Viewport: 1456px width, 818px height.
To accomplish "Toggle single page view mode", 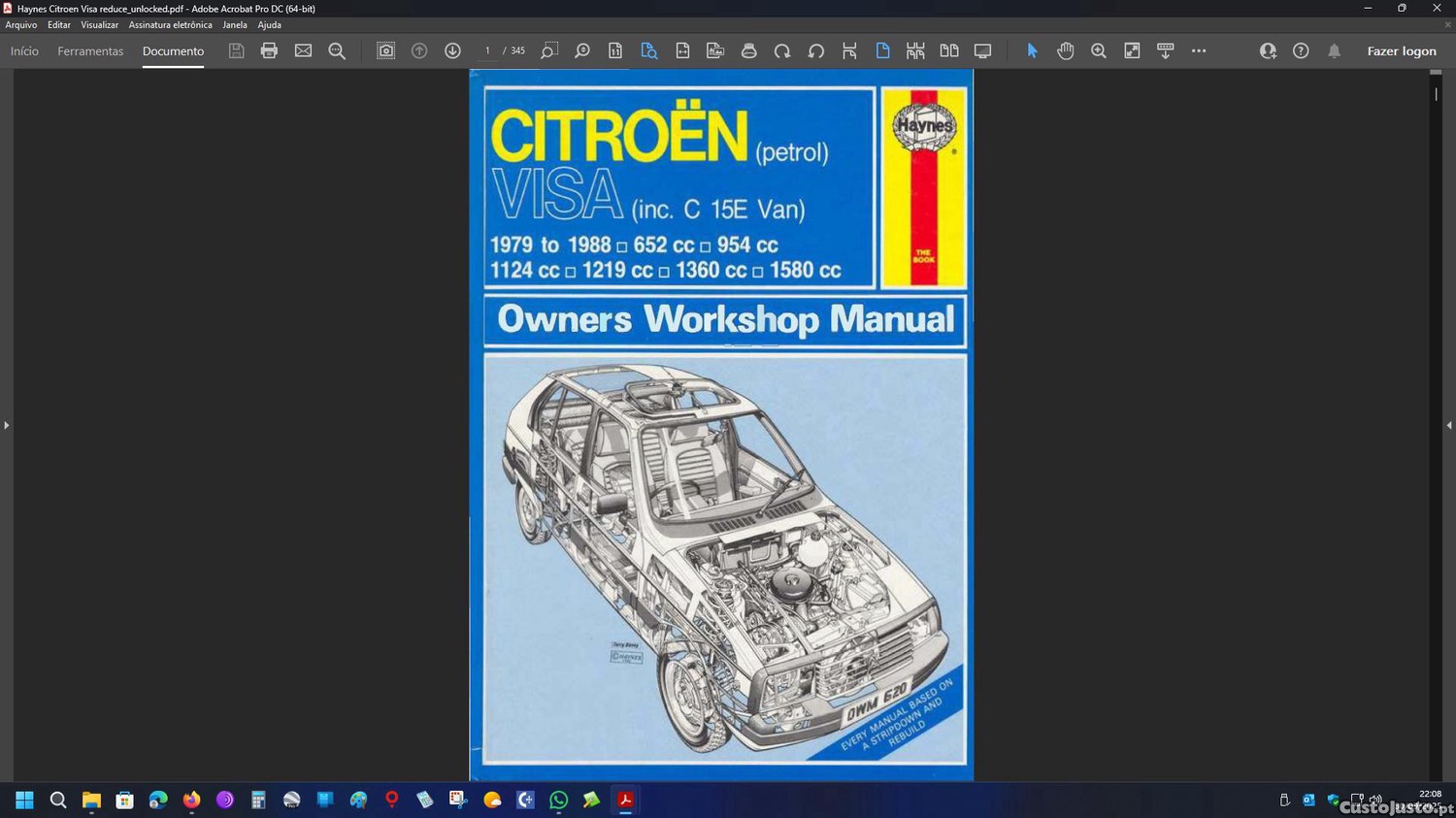I will [882, 51].
